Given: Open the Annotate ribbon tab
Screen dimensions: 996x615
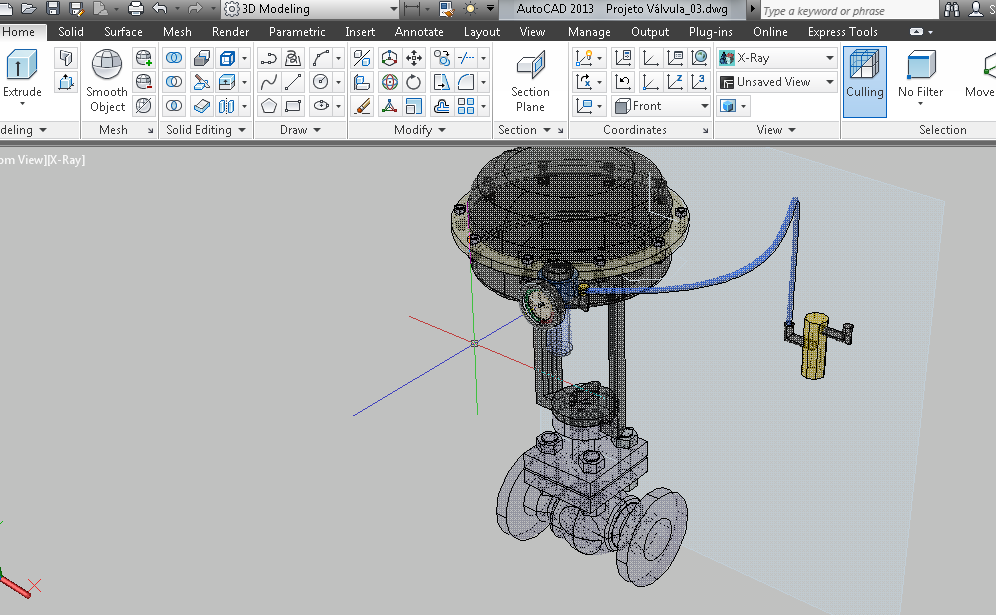Looking at the screenshot, I should click(419, 32).
